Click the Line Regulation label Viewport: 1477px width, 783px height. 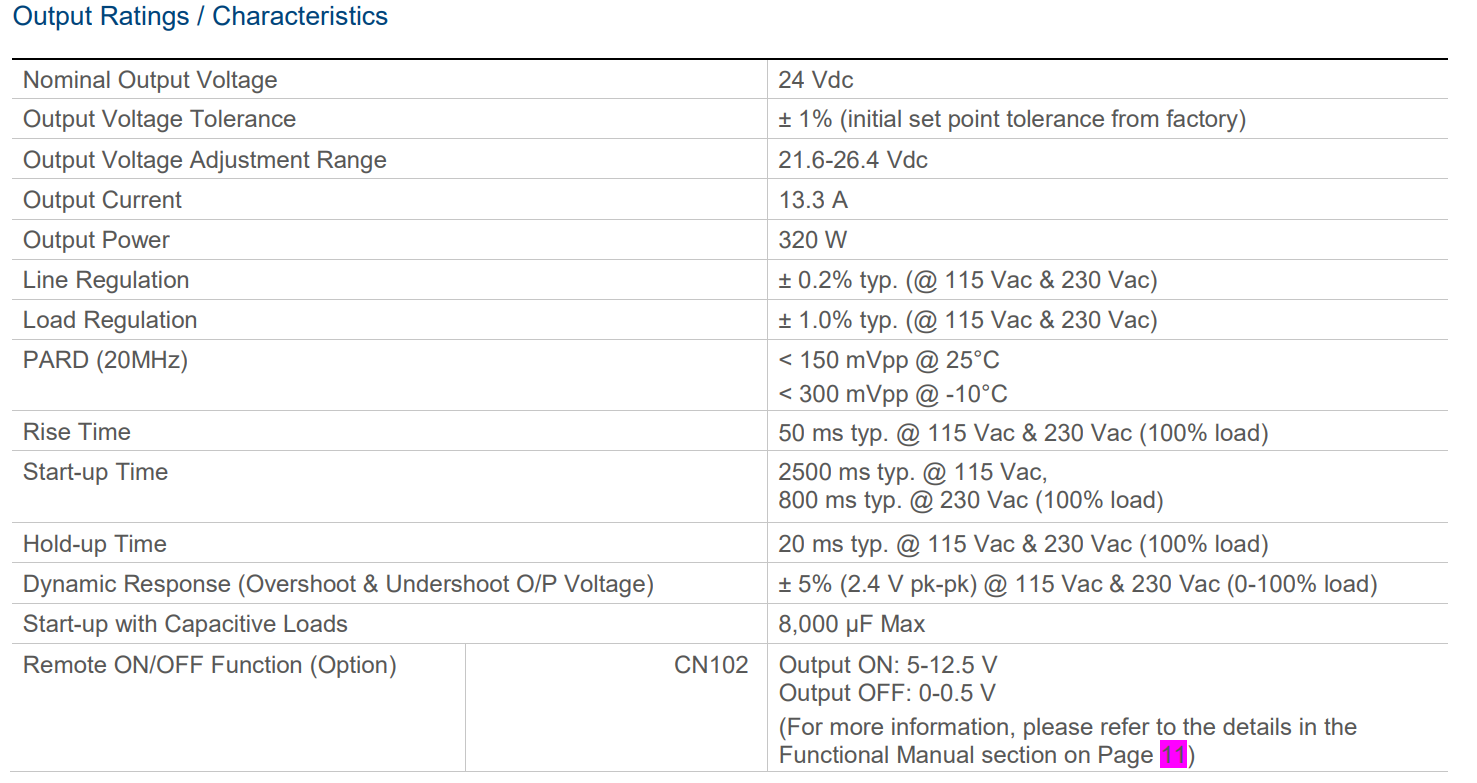(x=106, y=280)
